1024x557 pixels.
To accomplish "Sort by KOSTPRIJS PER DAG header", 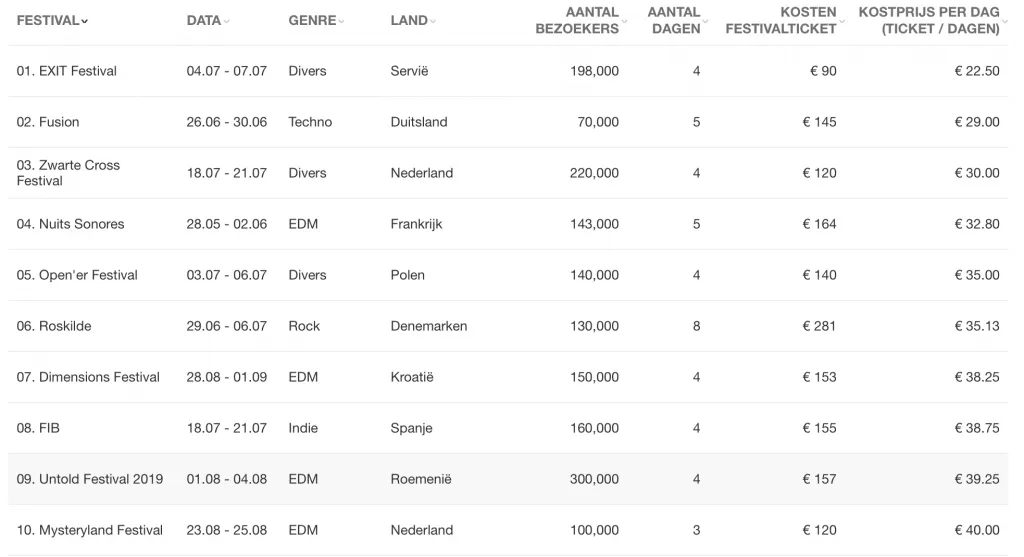I will [932, 20].
